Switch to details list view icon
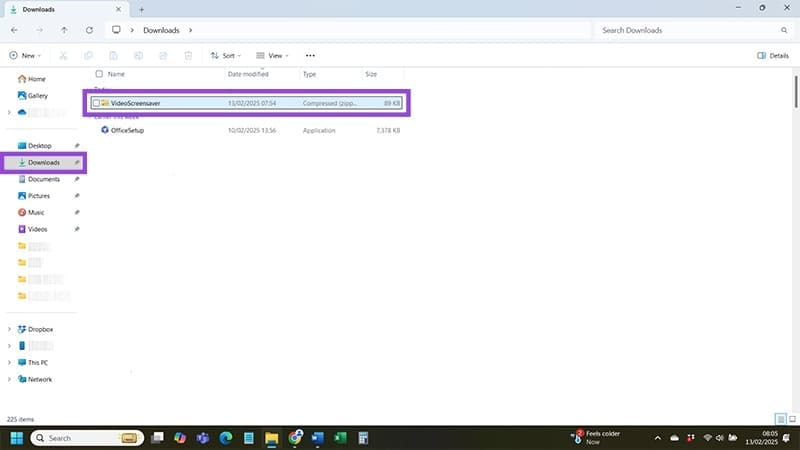 pyautogui.click(x=781, y=419)
